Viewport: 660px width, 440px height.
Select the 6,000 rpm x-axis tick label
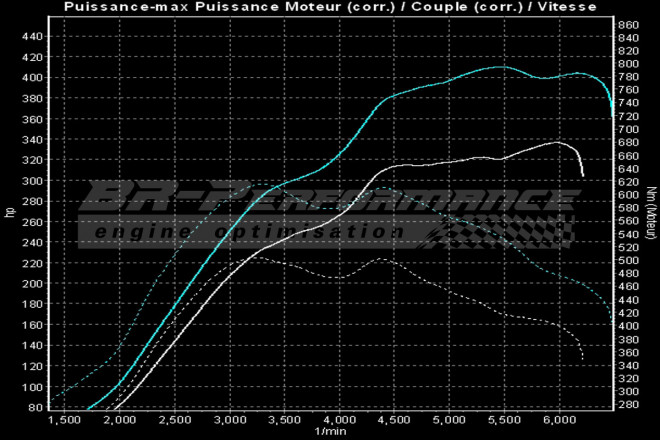point(558,419)
